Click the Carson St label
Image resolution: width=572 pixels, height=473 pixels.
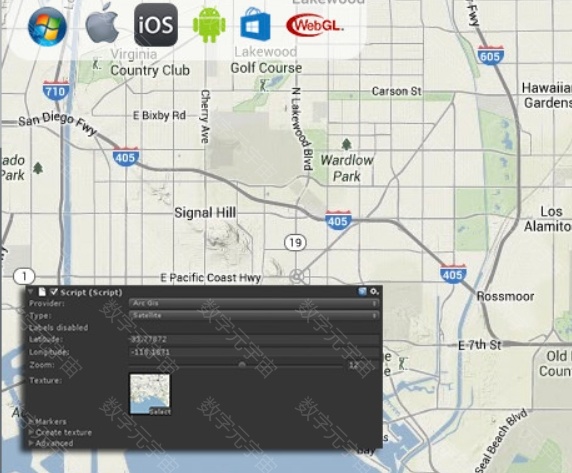pos(397,91)
